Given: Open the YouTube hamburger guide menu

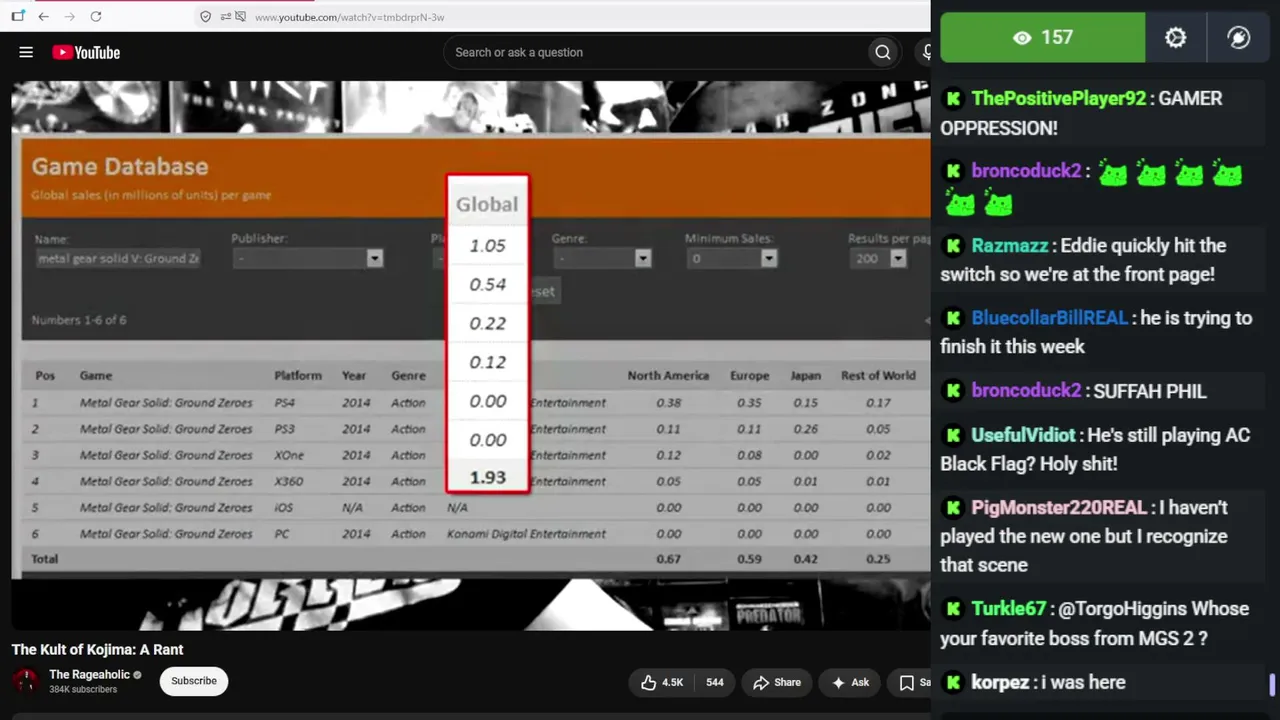Looking at the screenshot, I should tap(26, 52).
